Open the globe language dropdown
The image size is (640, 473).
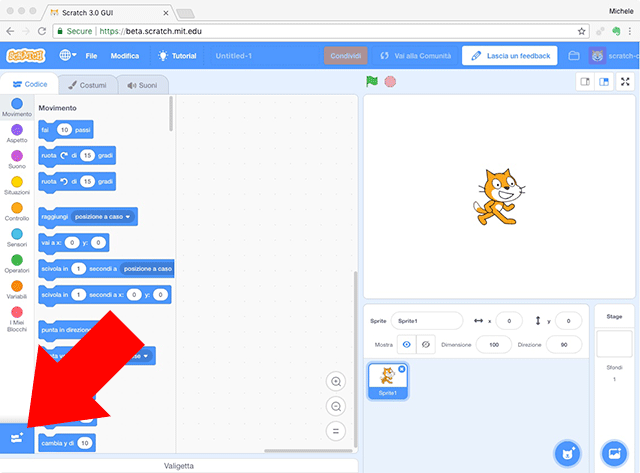click(x=69, y=56)
